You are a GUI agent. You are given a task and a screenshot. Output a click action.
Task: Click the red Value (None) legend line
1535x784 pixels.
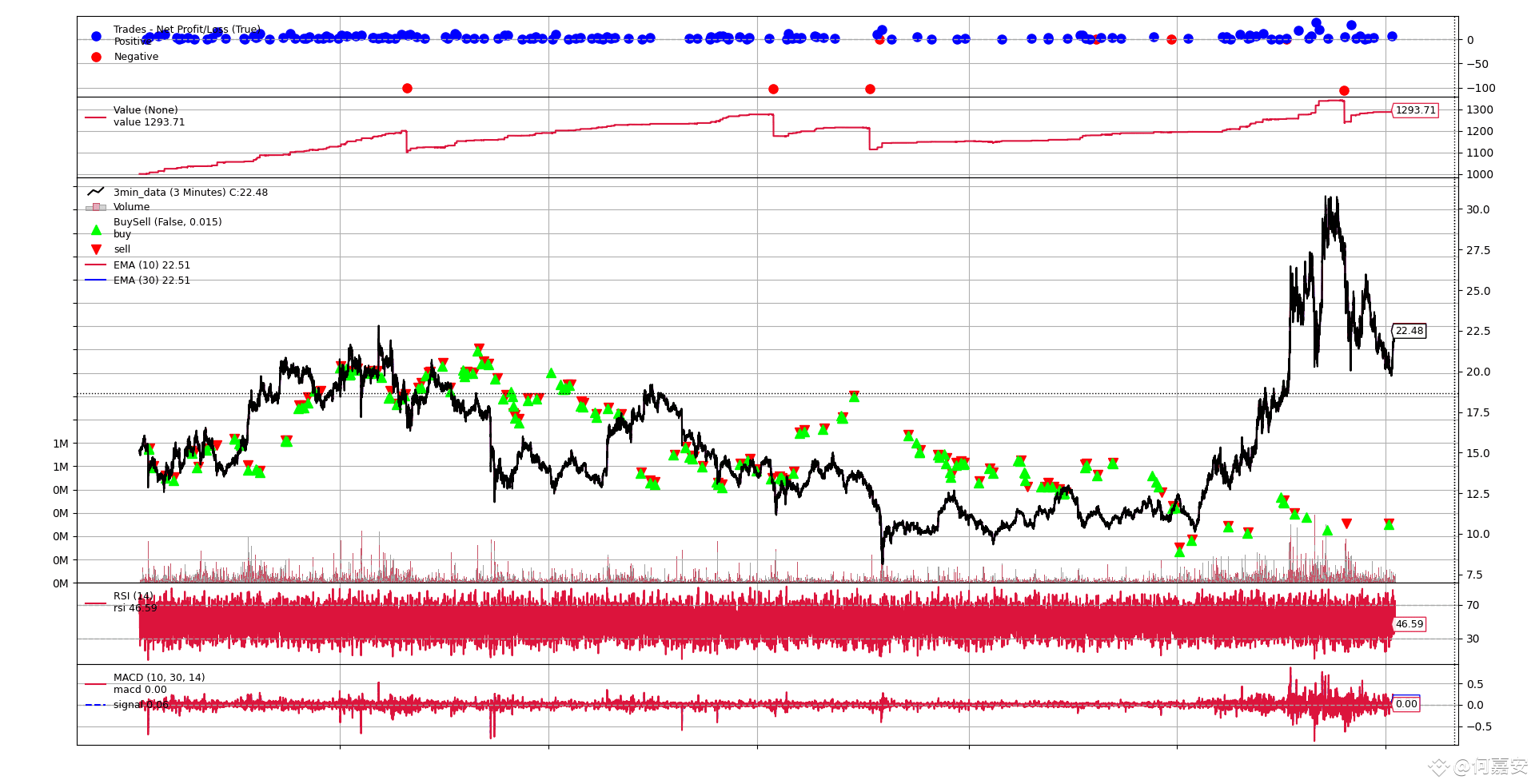pyautogui.click(x=96, y=117)
